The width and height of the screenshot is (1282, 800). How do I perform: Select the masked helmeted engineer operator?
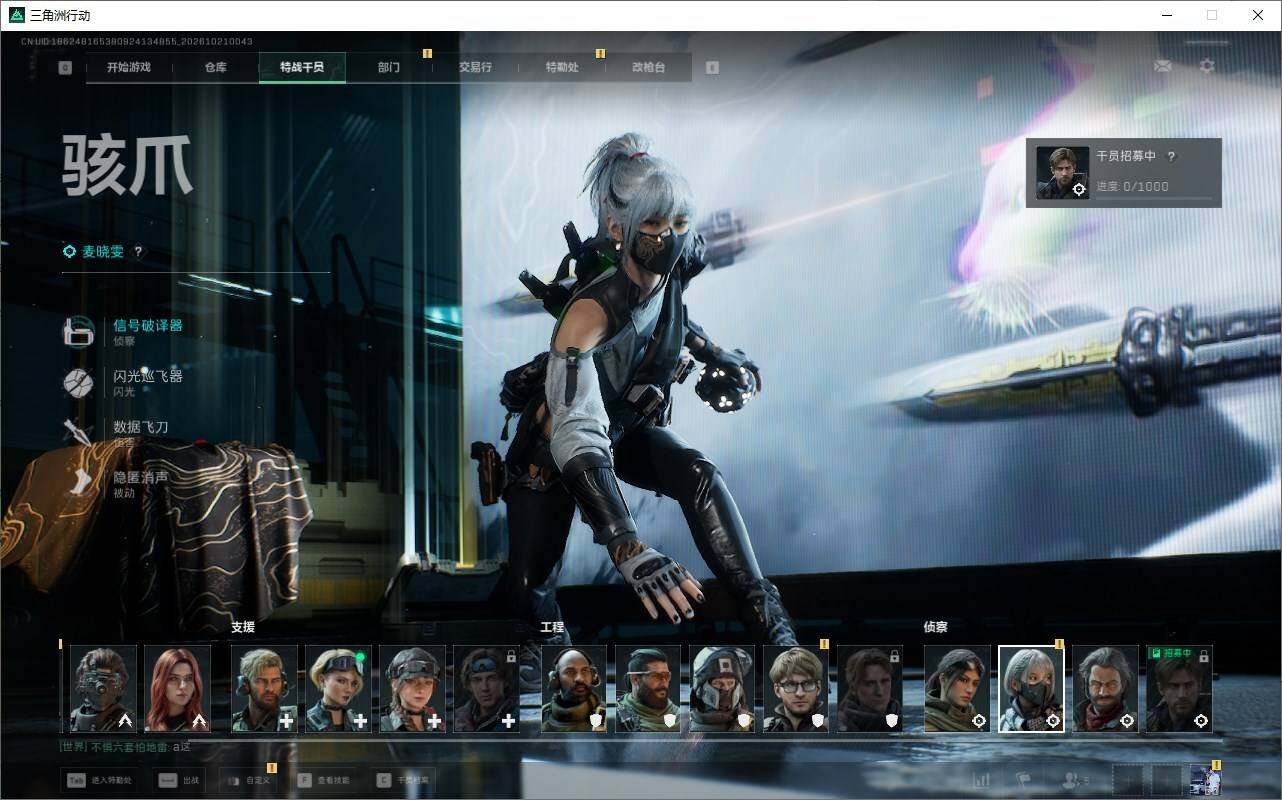[721, 689]
